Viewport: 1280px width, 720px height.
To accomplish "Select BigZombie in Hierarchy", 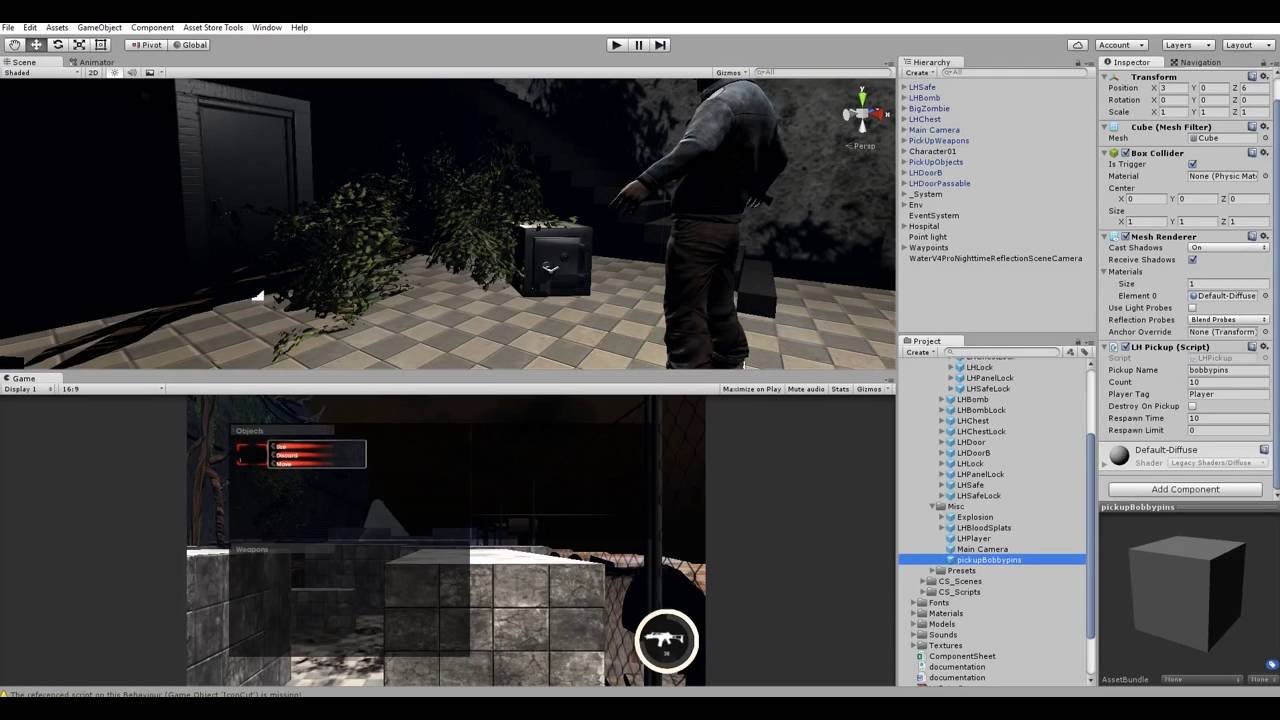I will (x=929, y=109).
